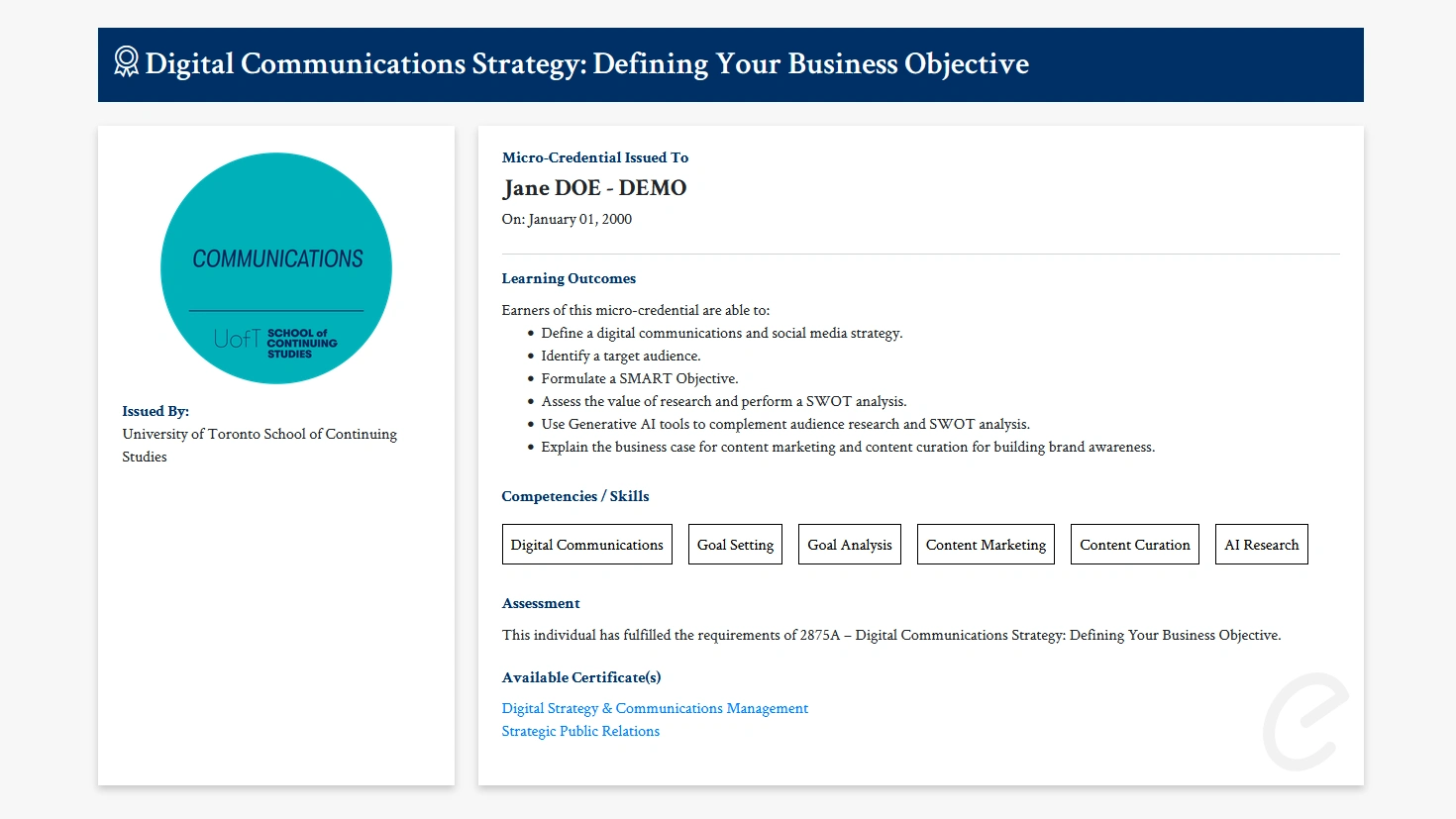Click the Learning Outcomes heading
Viewport: 1456px width, 819px height.
[569, 278]
